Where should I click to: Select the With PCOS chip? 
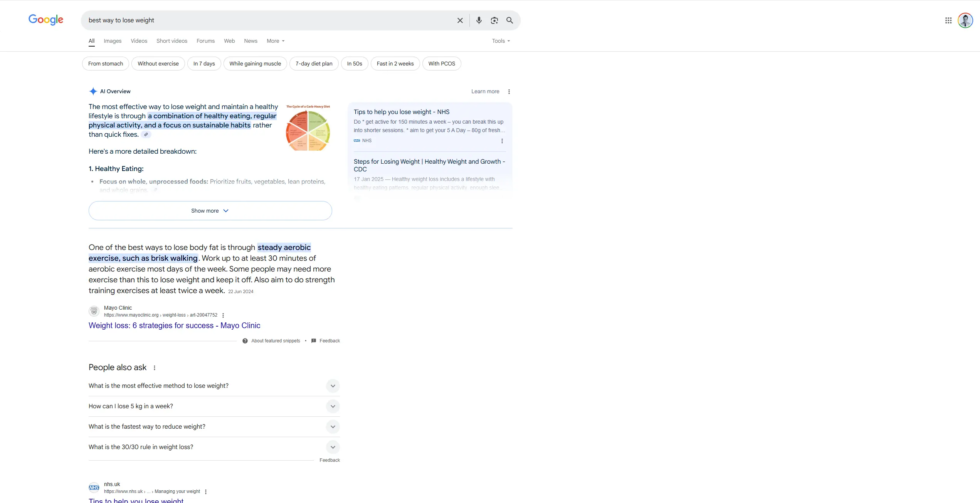click(x=442, y=64)
